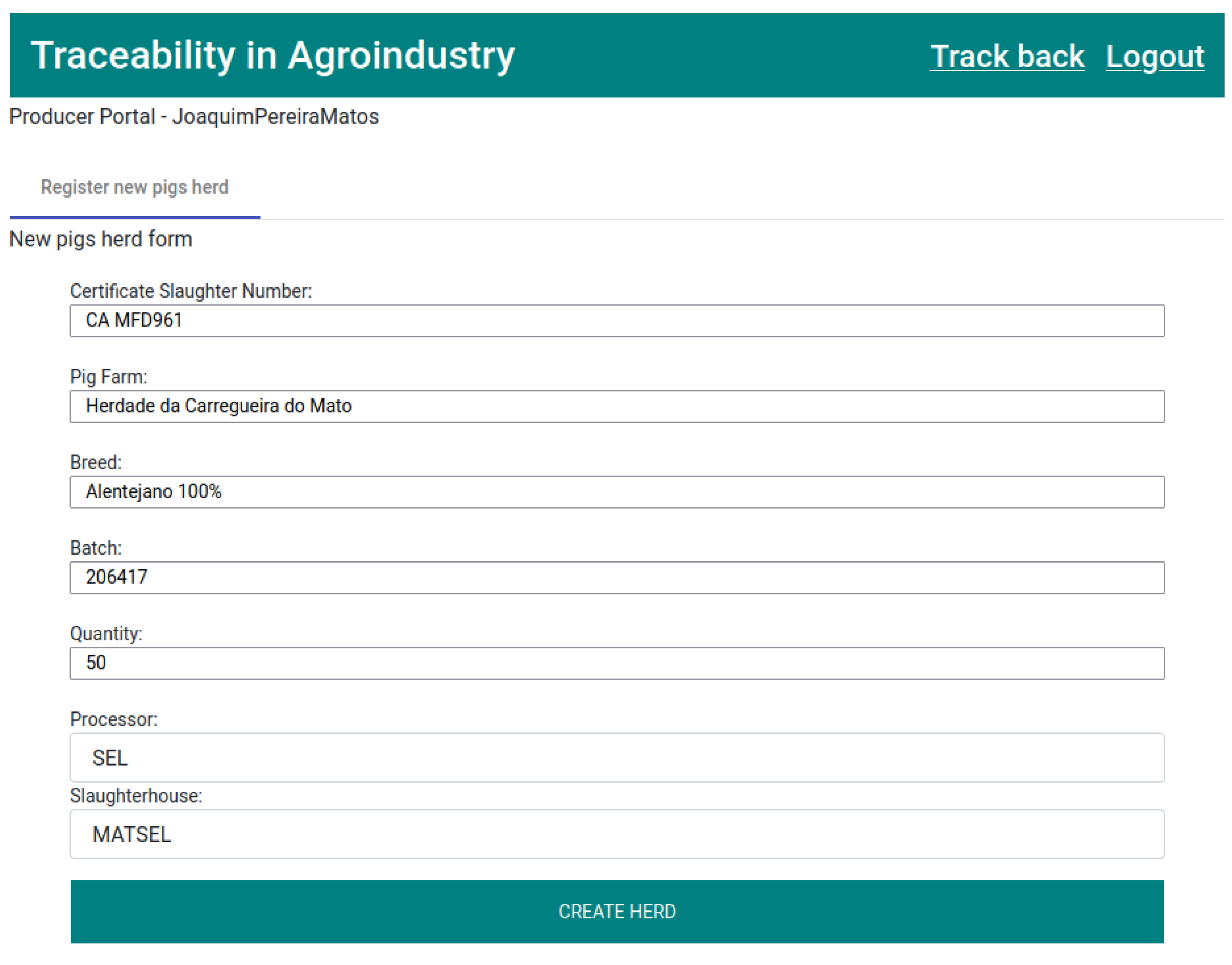Click the Breed label text
Screen dimensions: 1232x965
pyautogui.click(x=96, y=462)
